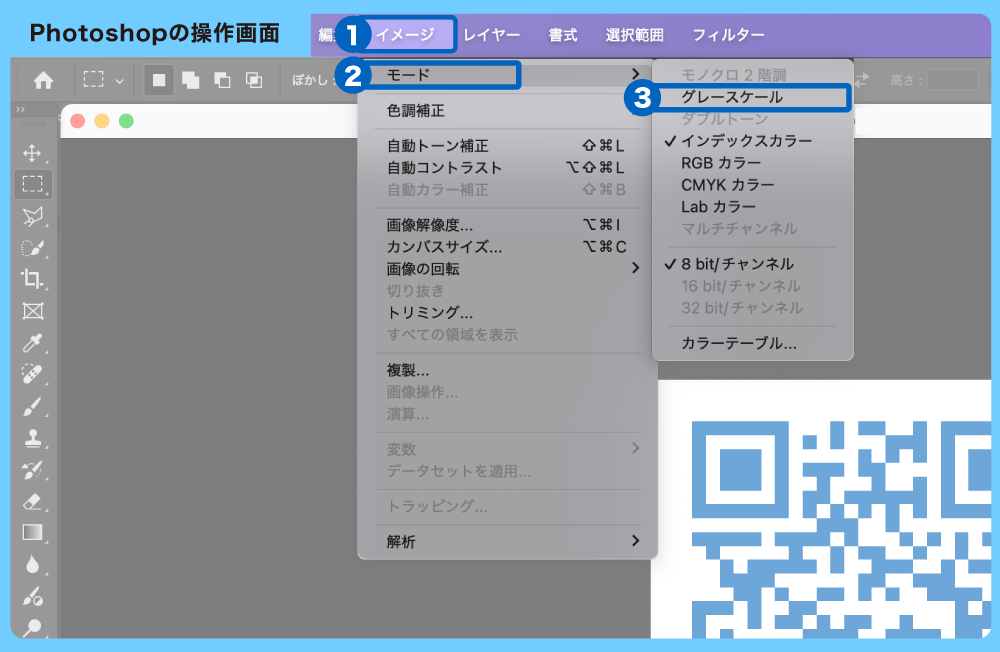The height and width of the screenshot is (652, 1000).
Task: Select the Polygonal Lasso tool
Action: [32, 217]
